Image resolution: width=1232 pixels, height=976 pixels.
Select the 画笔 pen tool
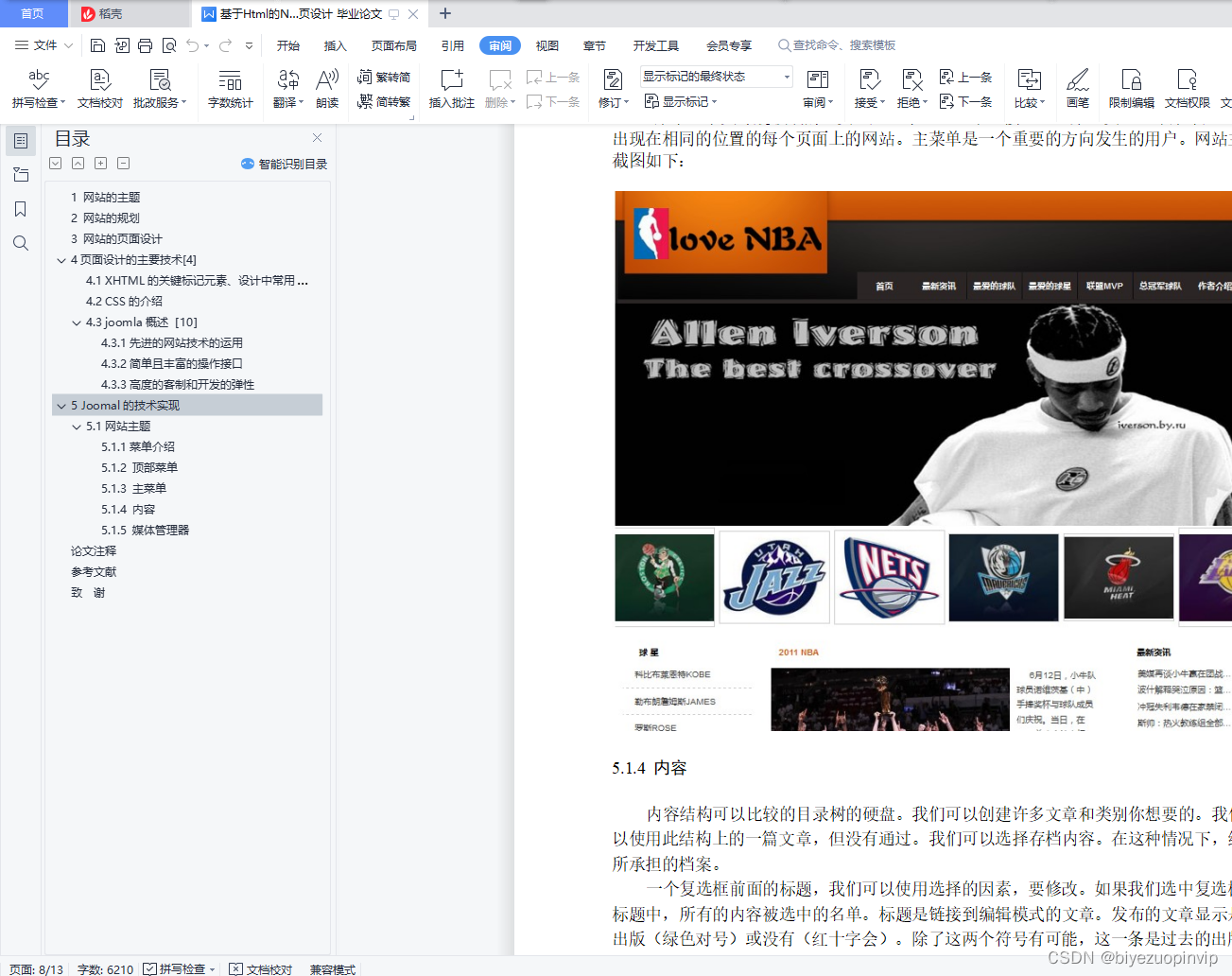[x=1078, y=89]
